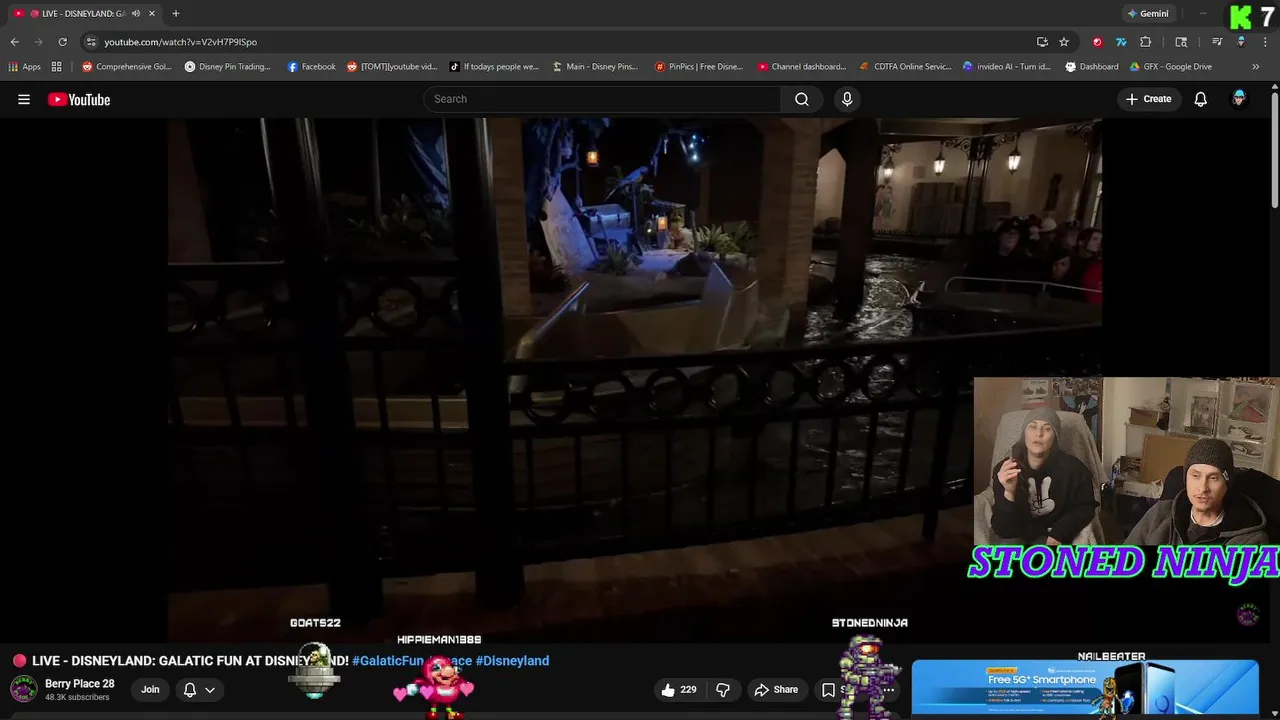Bookmark this page with the star icon
1280x720 pixels.
click(1064, 42)
